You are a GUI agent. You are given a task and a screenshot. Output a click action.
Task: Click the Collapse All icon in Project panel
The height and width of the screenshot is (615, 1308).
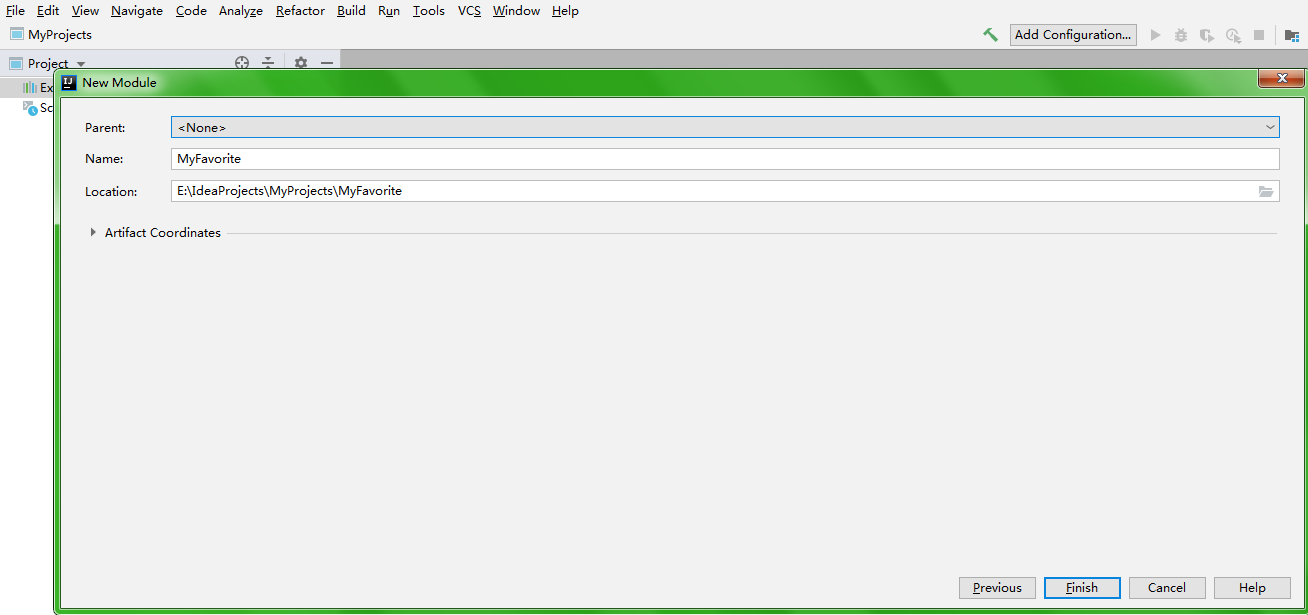tap(268, 63)
